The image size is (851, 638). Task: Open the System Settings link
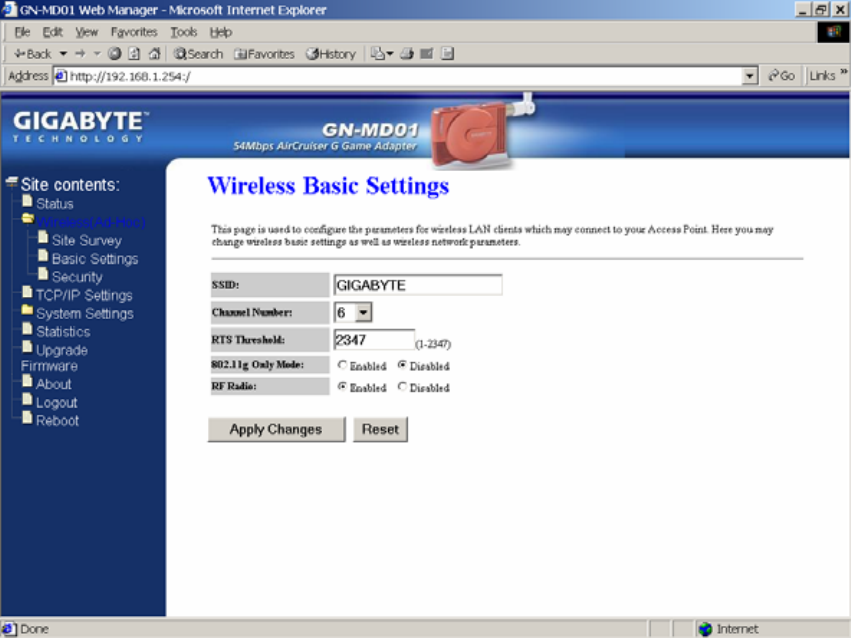85,314
